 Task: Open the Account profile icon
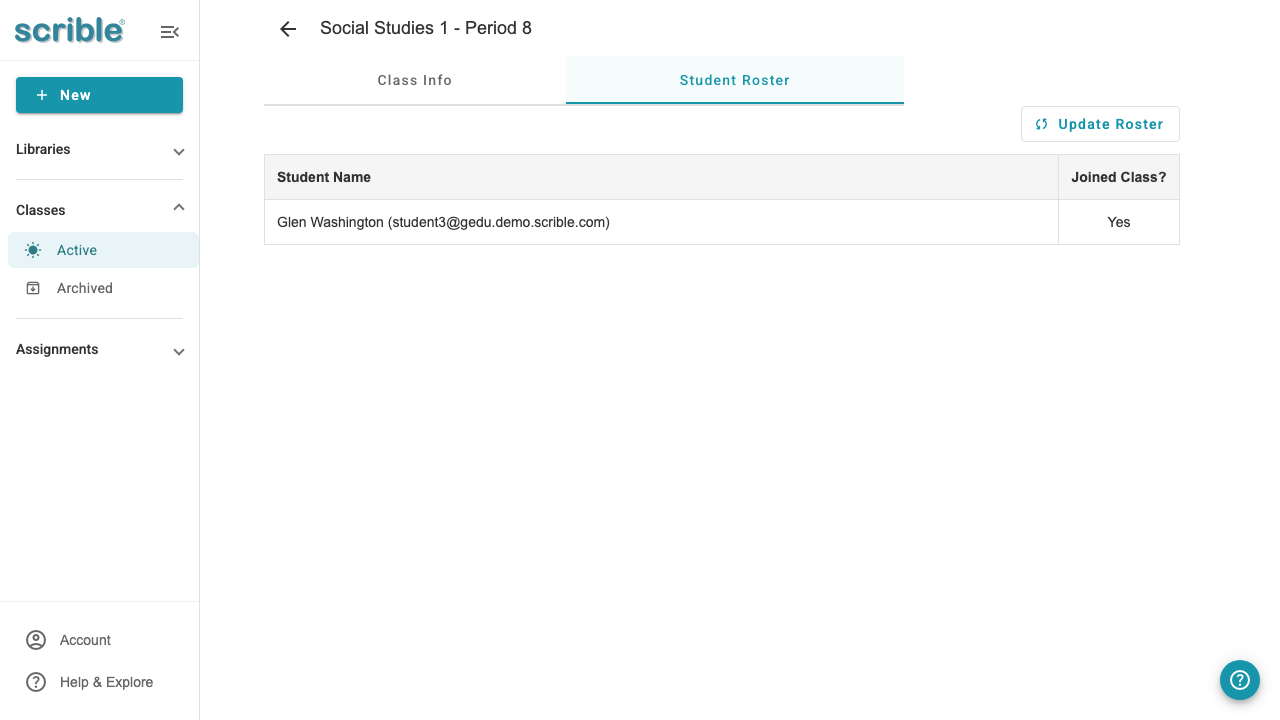[36, 640]
